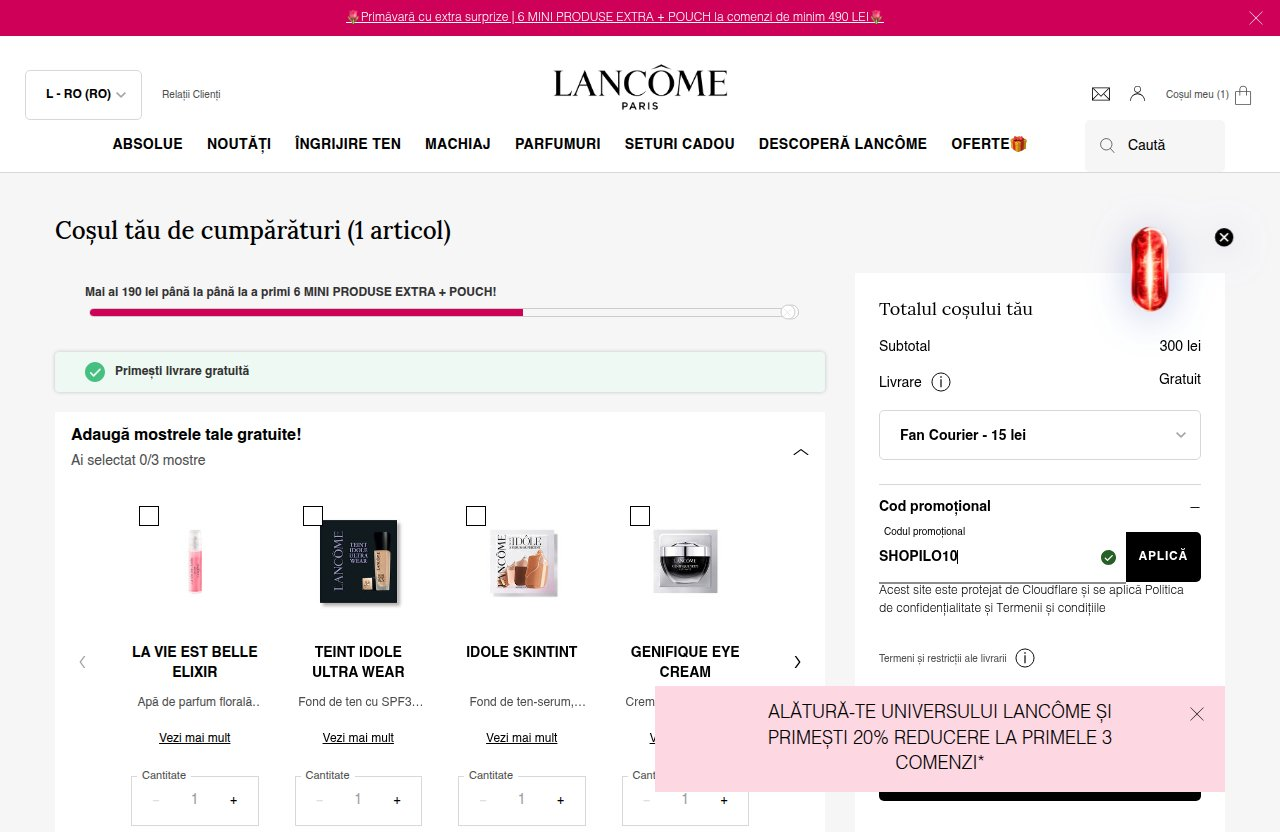Select Idole Skintint sample checkbox

(x=476, y=516)
